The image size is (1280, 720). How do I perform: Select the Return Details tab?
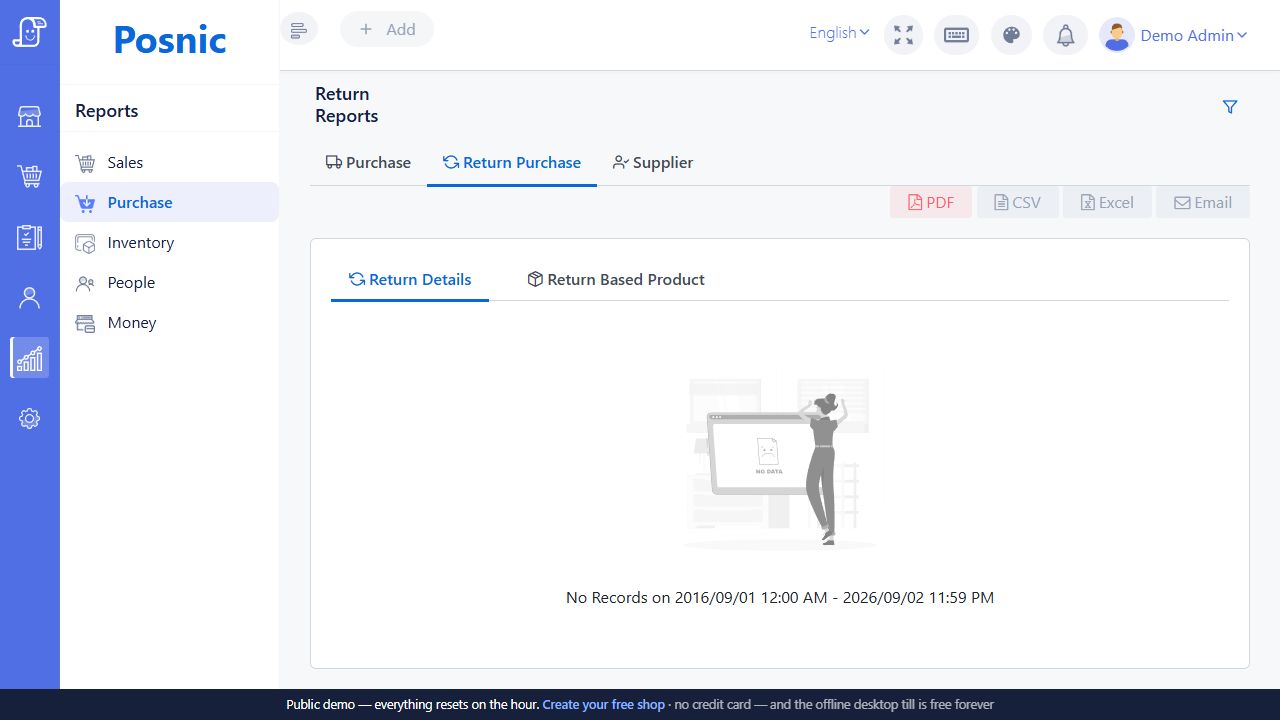[410, 279]
